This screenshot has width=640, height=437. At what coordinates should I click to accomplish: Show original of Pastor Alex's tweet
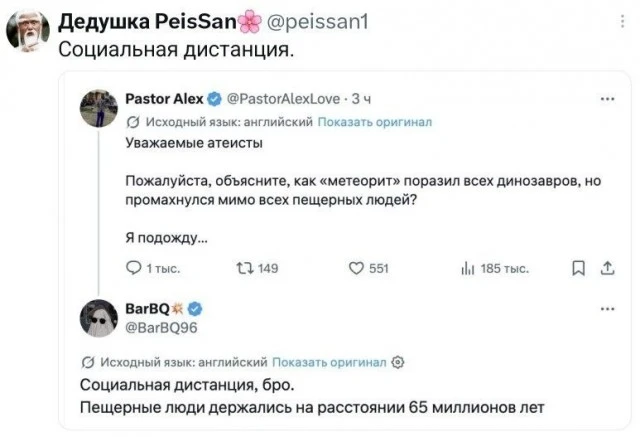(374, 122)
